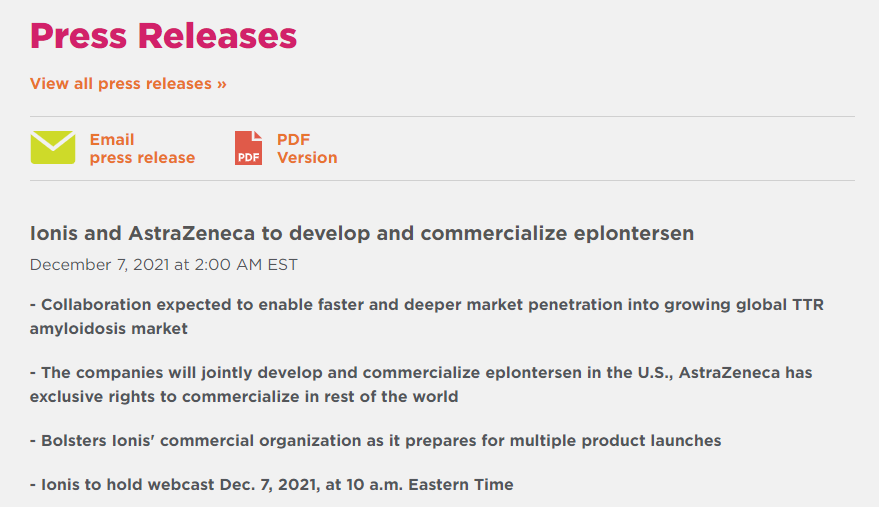Click the "companies will jointly develop" bullet
Viewport: 879px width, 507px height.
(x=421, y=384)
